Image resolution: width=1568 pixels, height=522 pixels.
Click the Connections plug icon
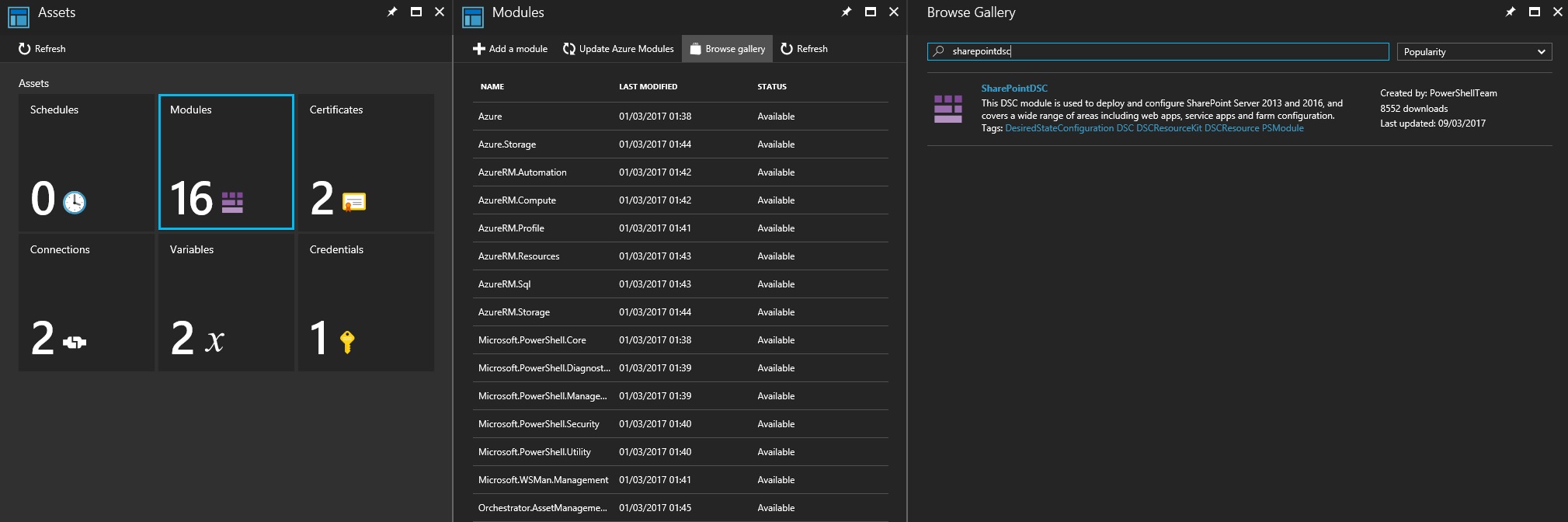click(x=75, y=342)
